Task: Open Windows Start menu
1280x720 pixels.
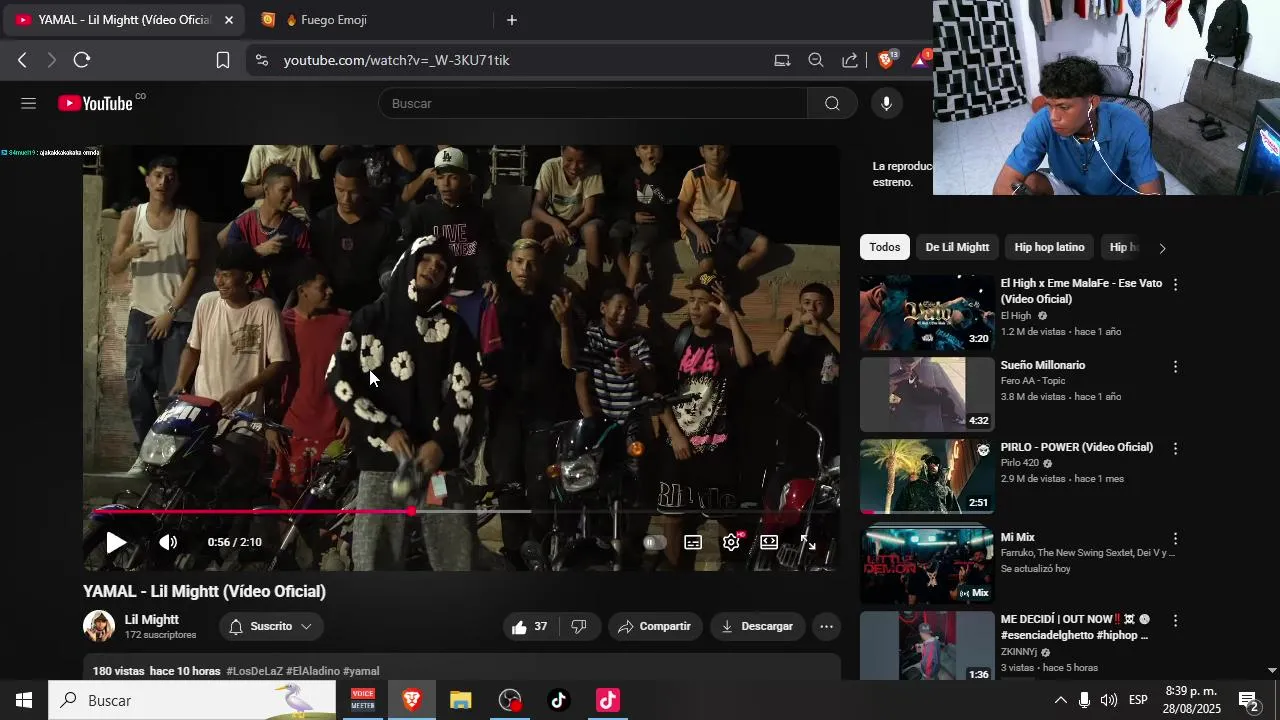Action: coord(24,700)
